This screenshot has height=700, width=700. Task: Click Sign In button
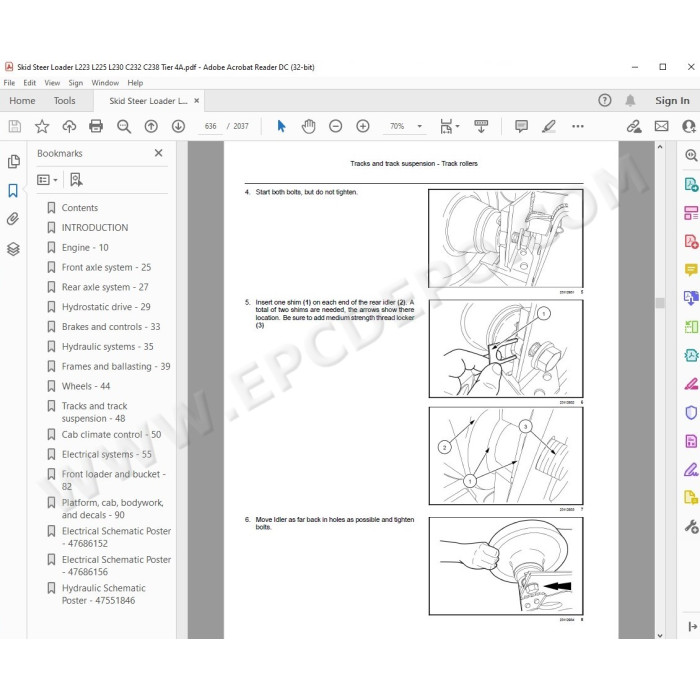click(672, 101)
